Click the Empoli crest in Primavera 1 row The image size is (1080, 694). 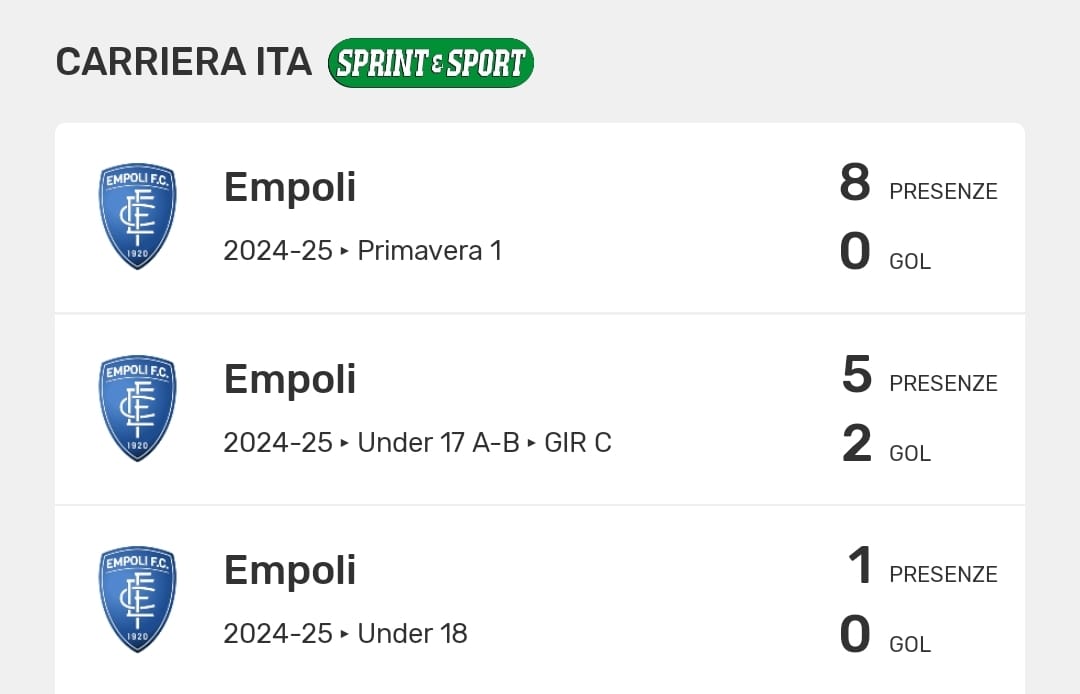(x=137, y=217)
